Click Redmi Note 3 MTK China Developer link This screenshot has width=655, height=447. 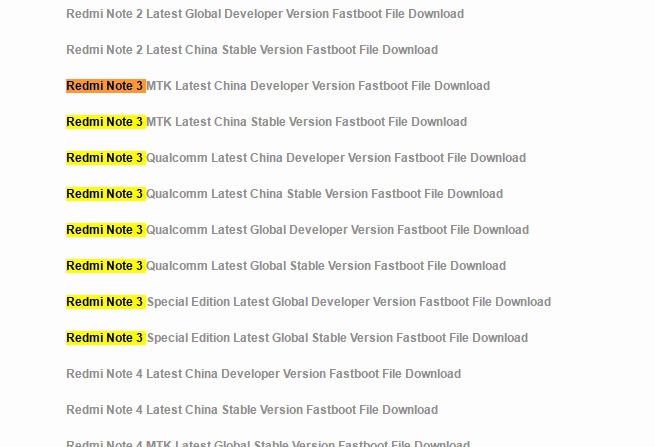pyautogui.click(x=278, y=86)
